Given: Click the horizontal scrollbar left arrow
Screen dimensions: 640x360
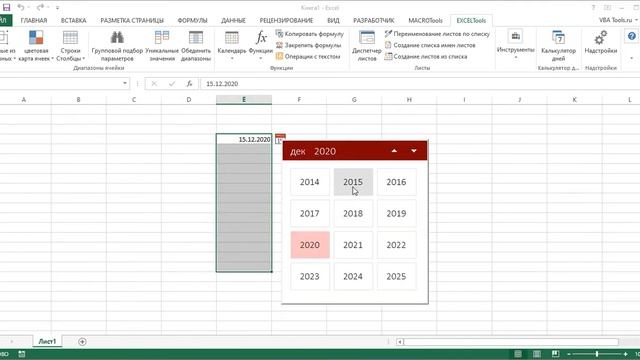Looking at the screenshot, I should point(400,342).
